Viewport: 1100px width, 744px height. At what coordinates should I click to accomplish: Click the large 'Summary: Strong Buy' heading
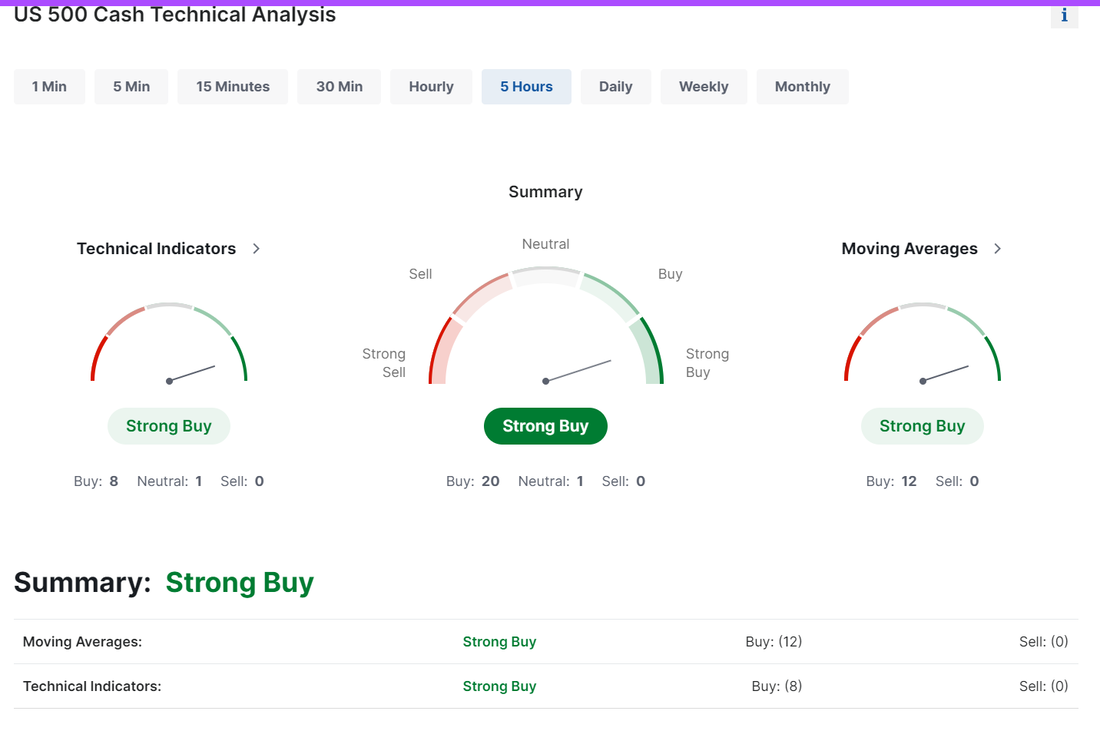(x=164, y=582)
